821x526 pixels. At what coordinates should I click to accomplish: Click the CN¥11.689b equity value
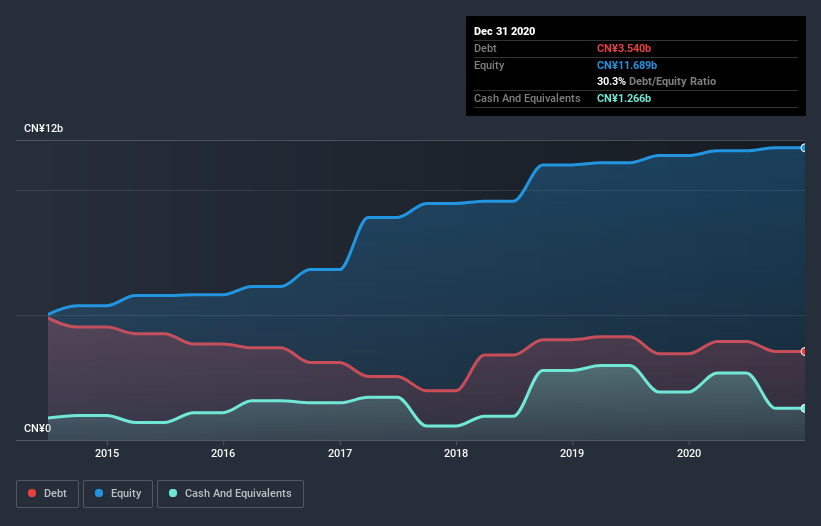pyautogui.click(x=627, y=65)
